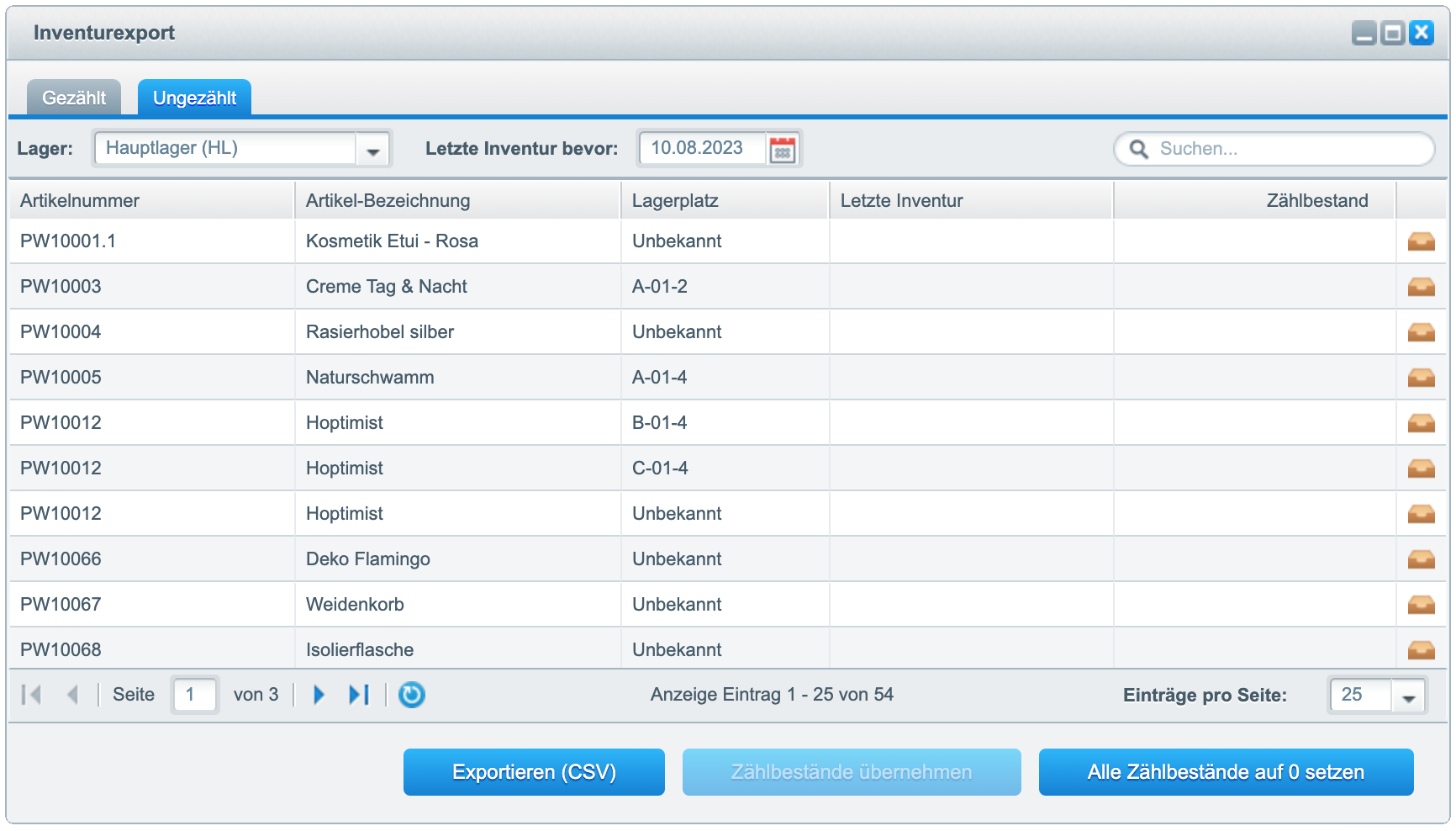
Task: Click Alle Zählbestände auf 0 setzen
Action: click(1226, 771)
